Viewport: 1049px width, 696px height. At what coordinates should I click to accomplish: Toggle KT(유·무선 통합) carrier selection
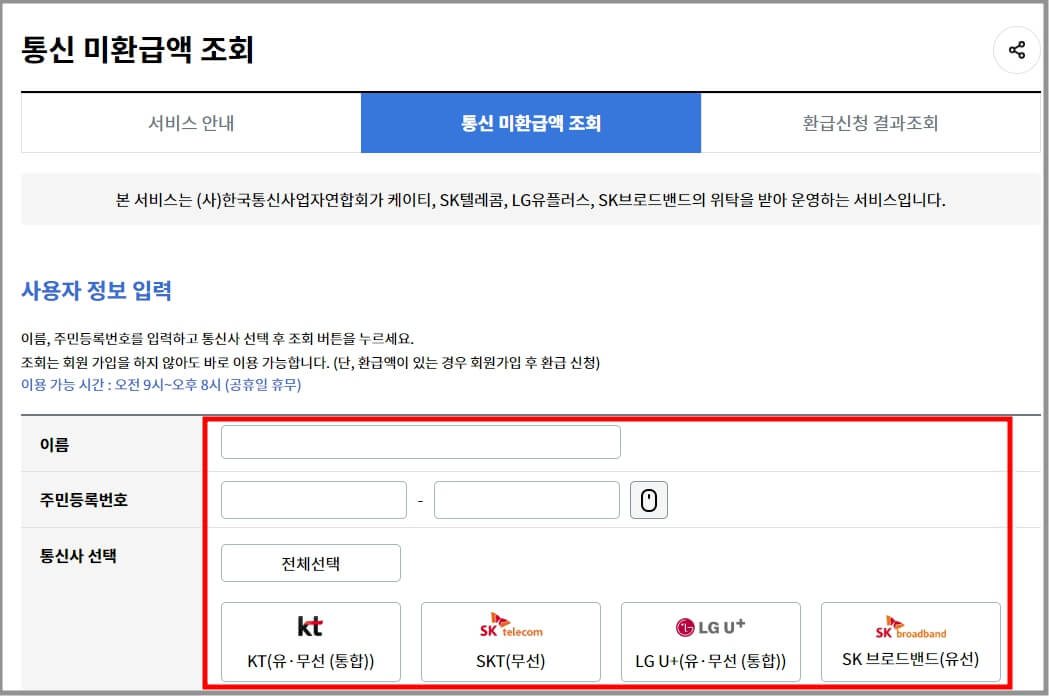(310, 641)
